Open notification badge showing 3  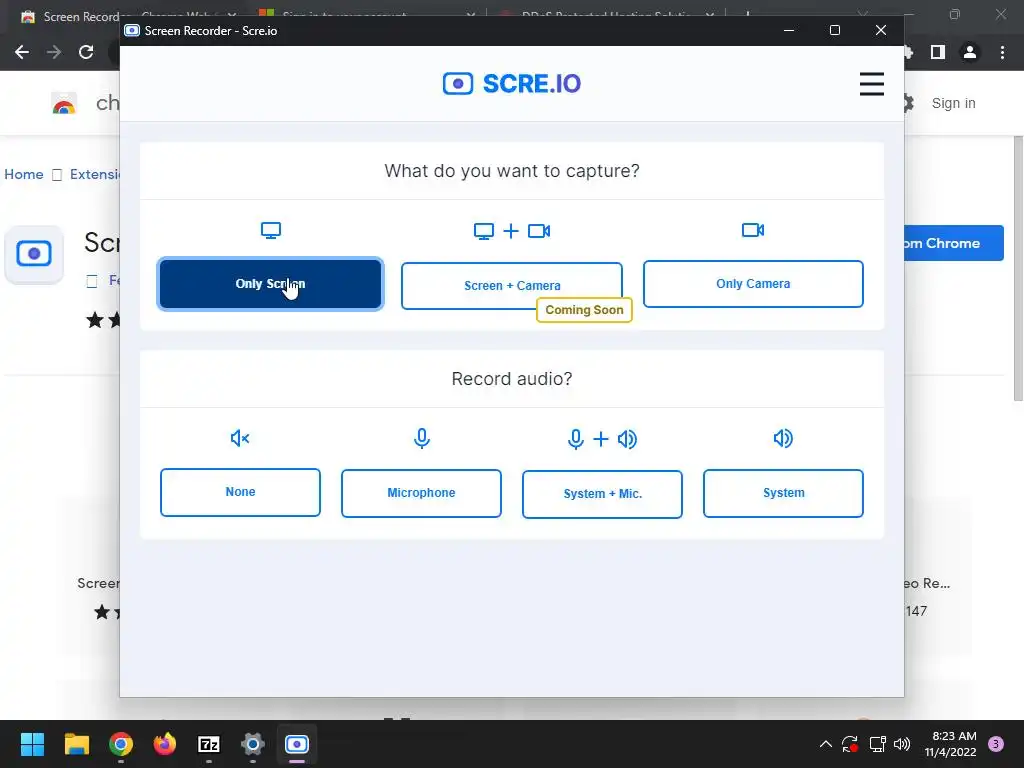(x=996, y=744)
